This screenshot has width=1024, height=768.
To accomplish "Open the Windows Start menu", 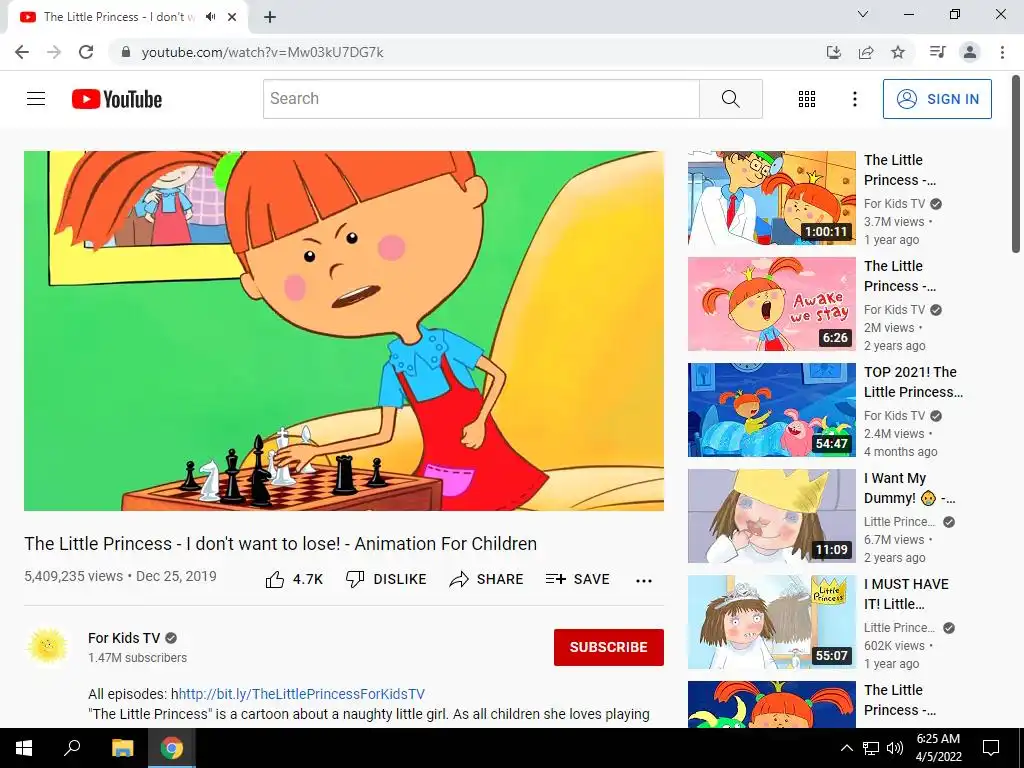I will 24,748.
